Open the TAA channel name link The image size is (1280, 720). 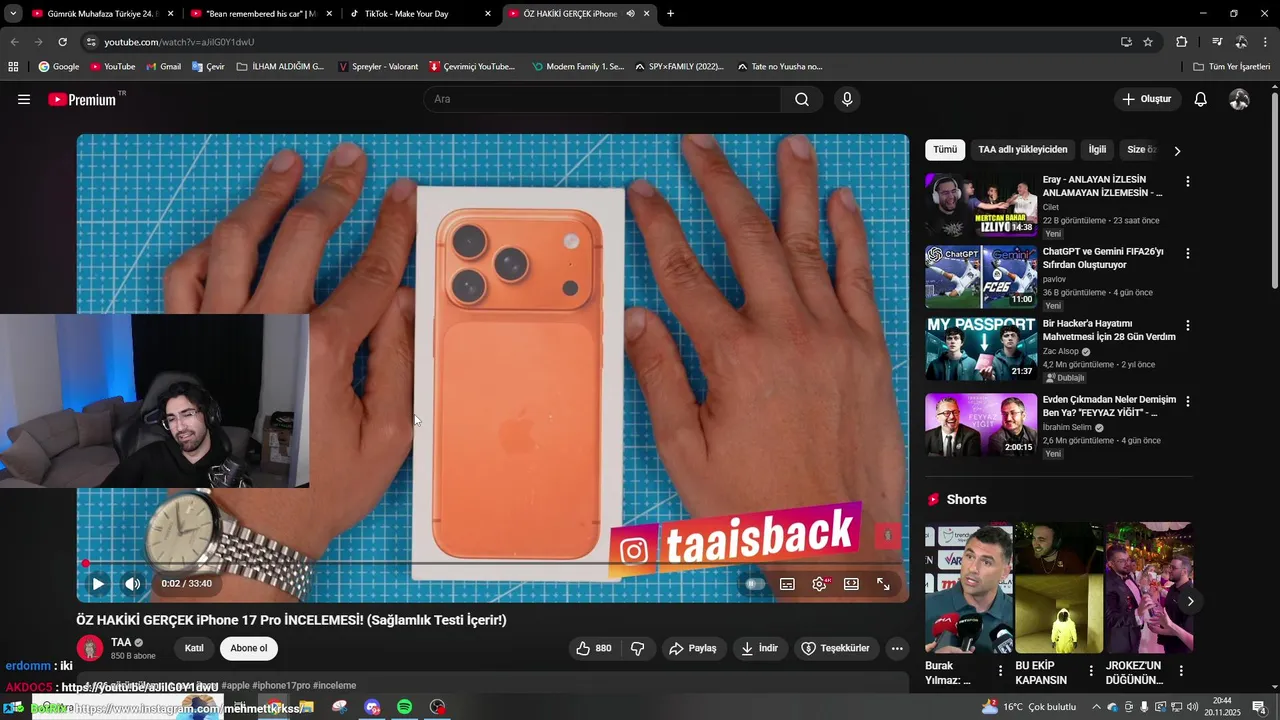click(121, 642)
